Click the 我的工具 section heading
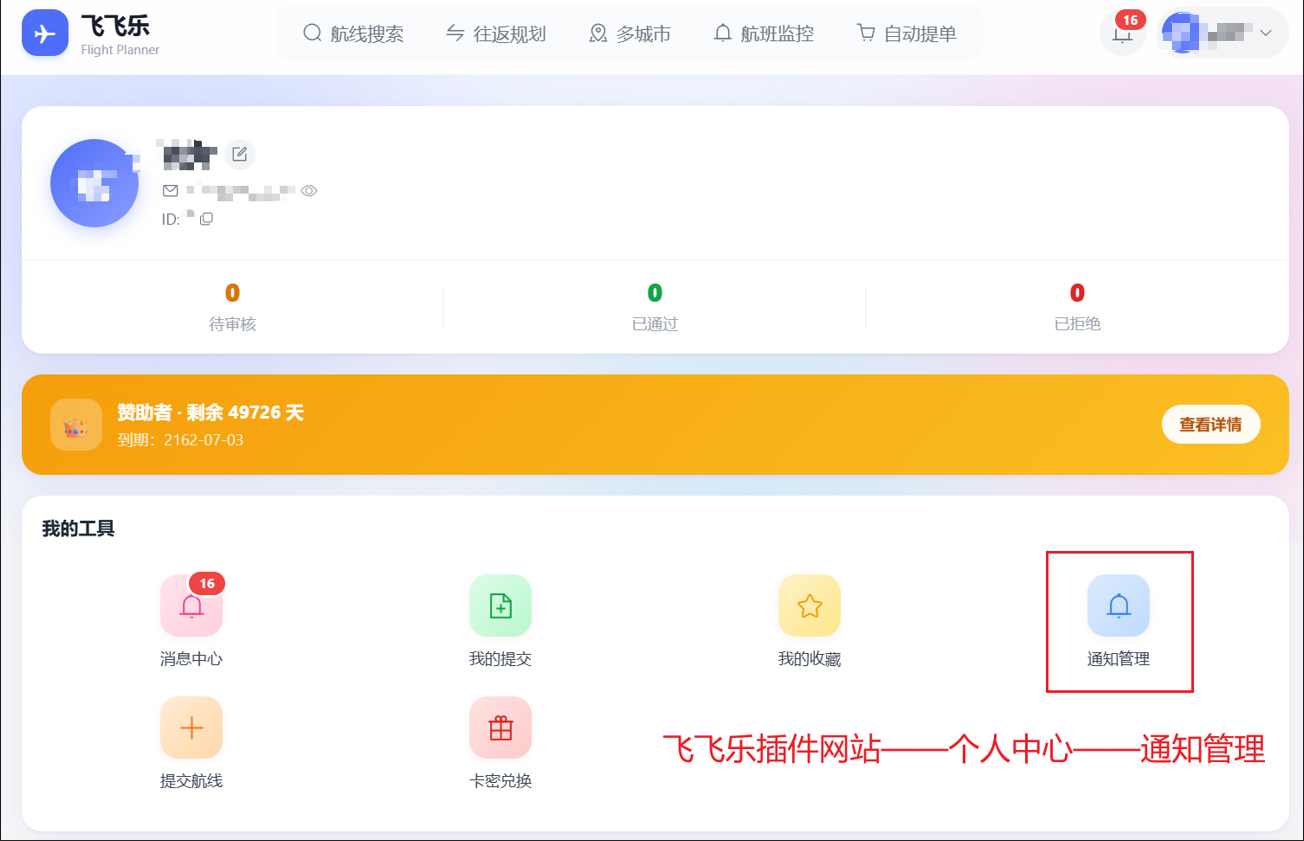Viewport: 1304px width, 841px height. tap(78, 529)
